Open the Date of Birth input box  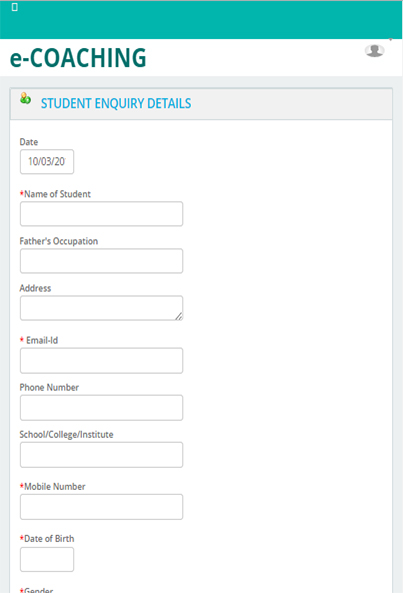coord(47,559)
